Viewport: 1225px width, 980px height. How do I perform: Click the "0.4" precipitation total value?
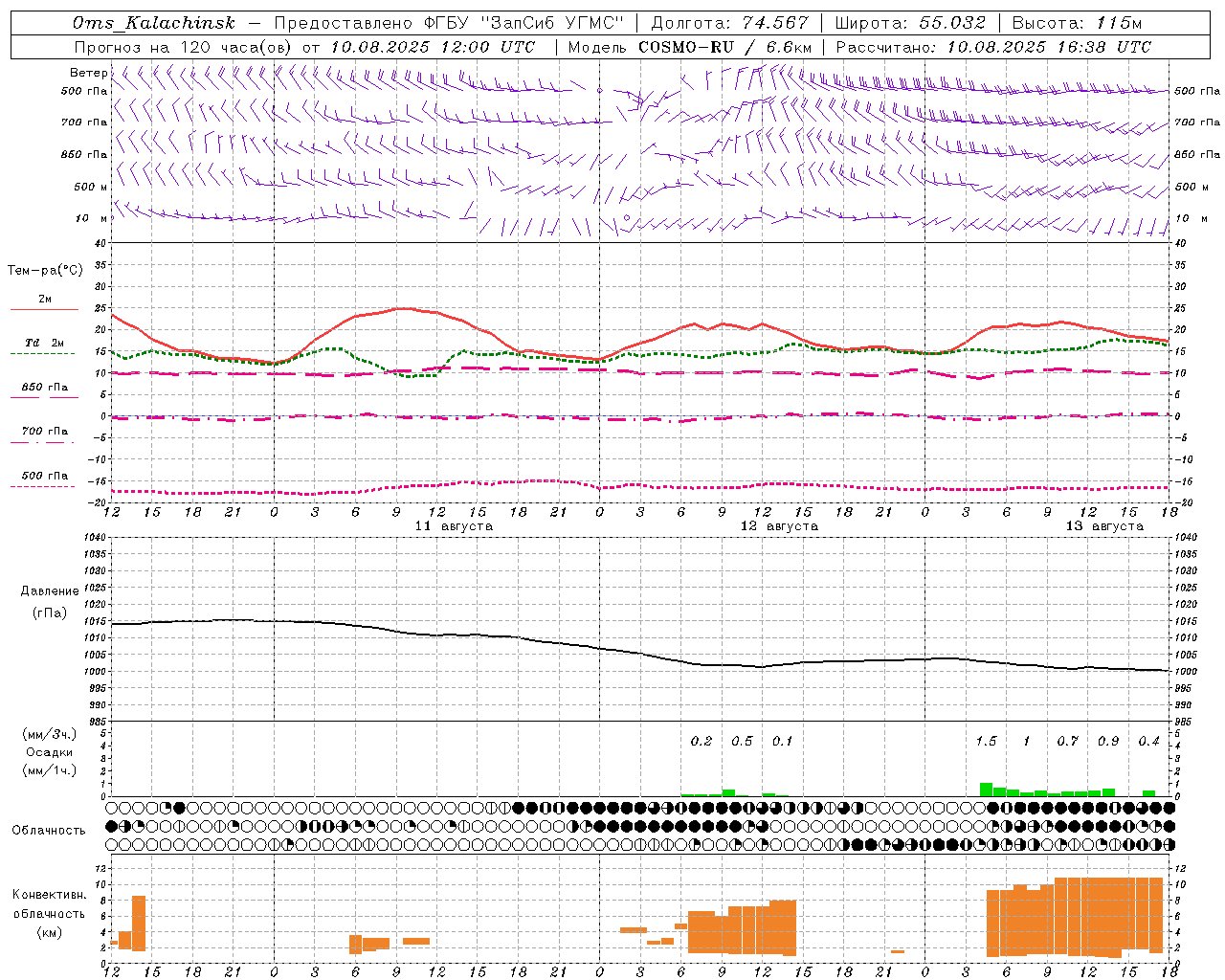click(x=1148, y=741)
